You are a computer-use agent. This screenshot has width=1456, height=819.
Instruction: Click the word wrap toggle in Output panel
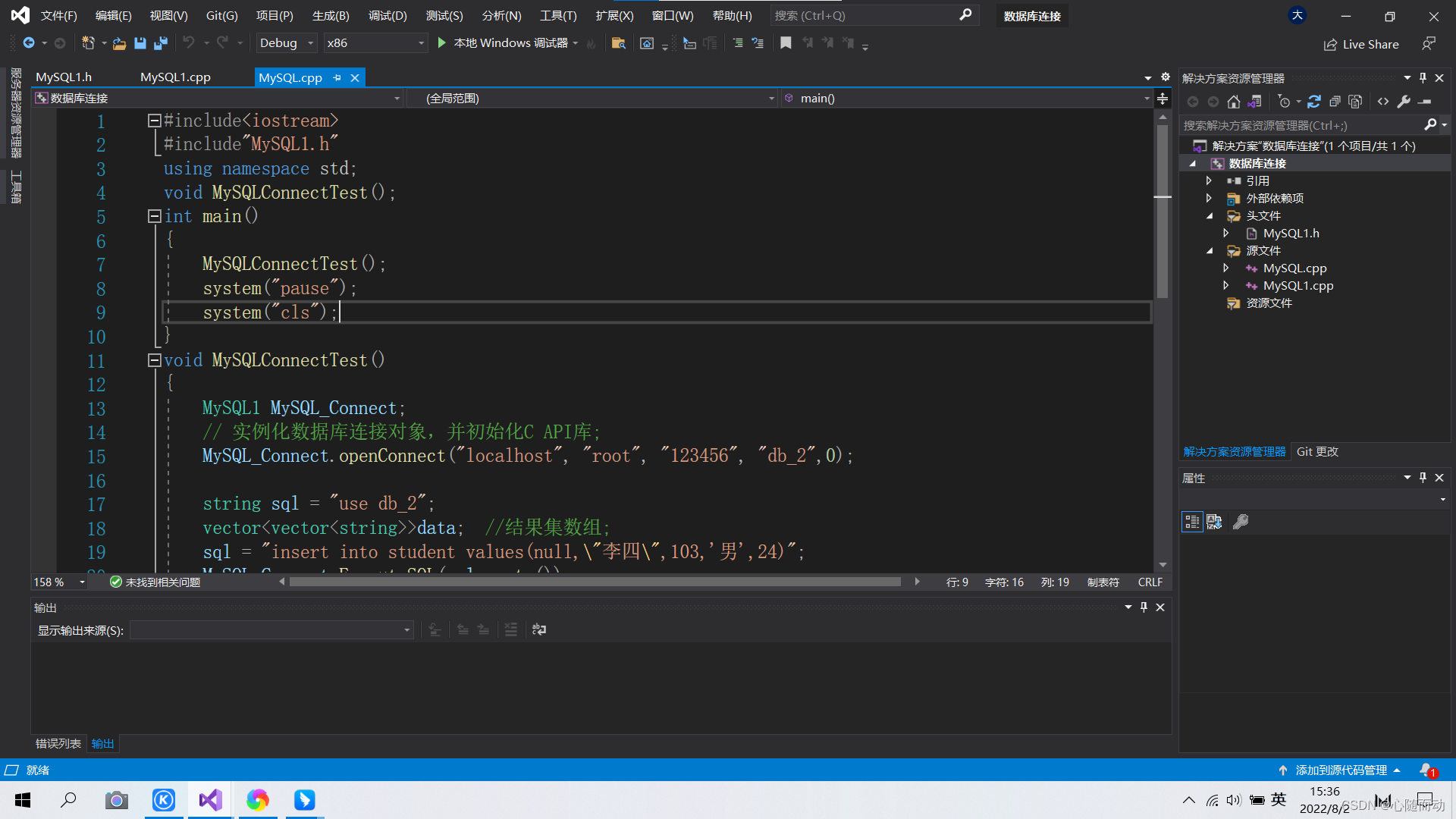[539, 629]
